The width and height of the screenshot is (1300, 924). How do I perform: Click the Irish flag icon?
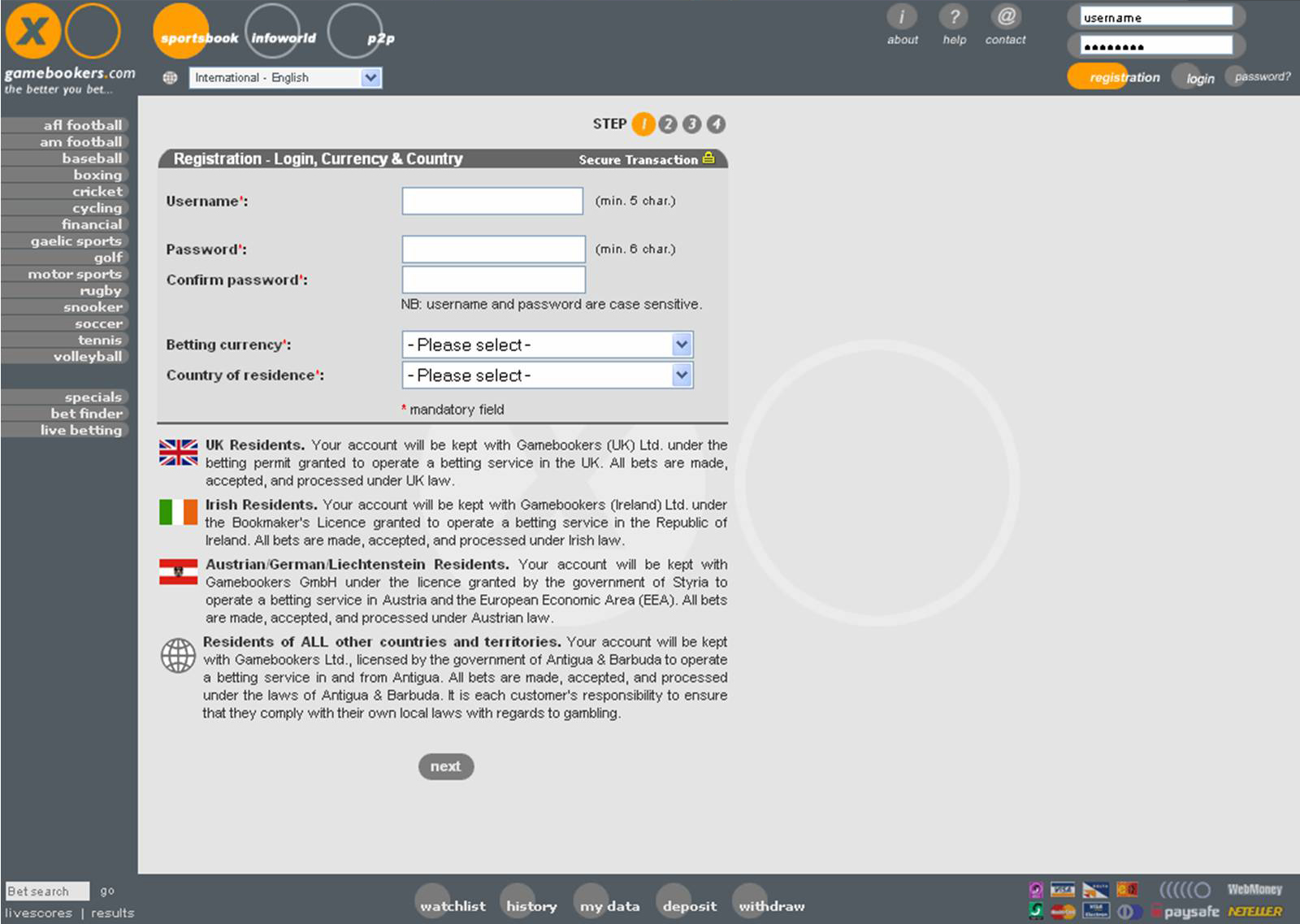coord(178,512)
